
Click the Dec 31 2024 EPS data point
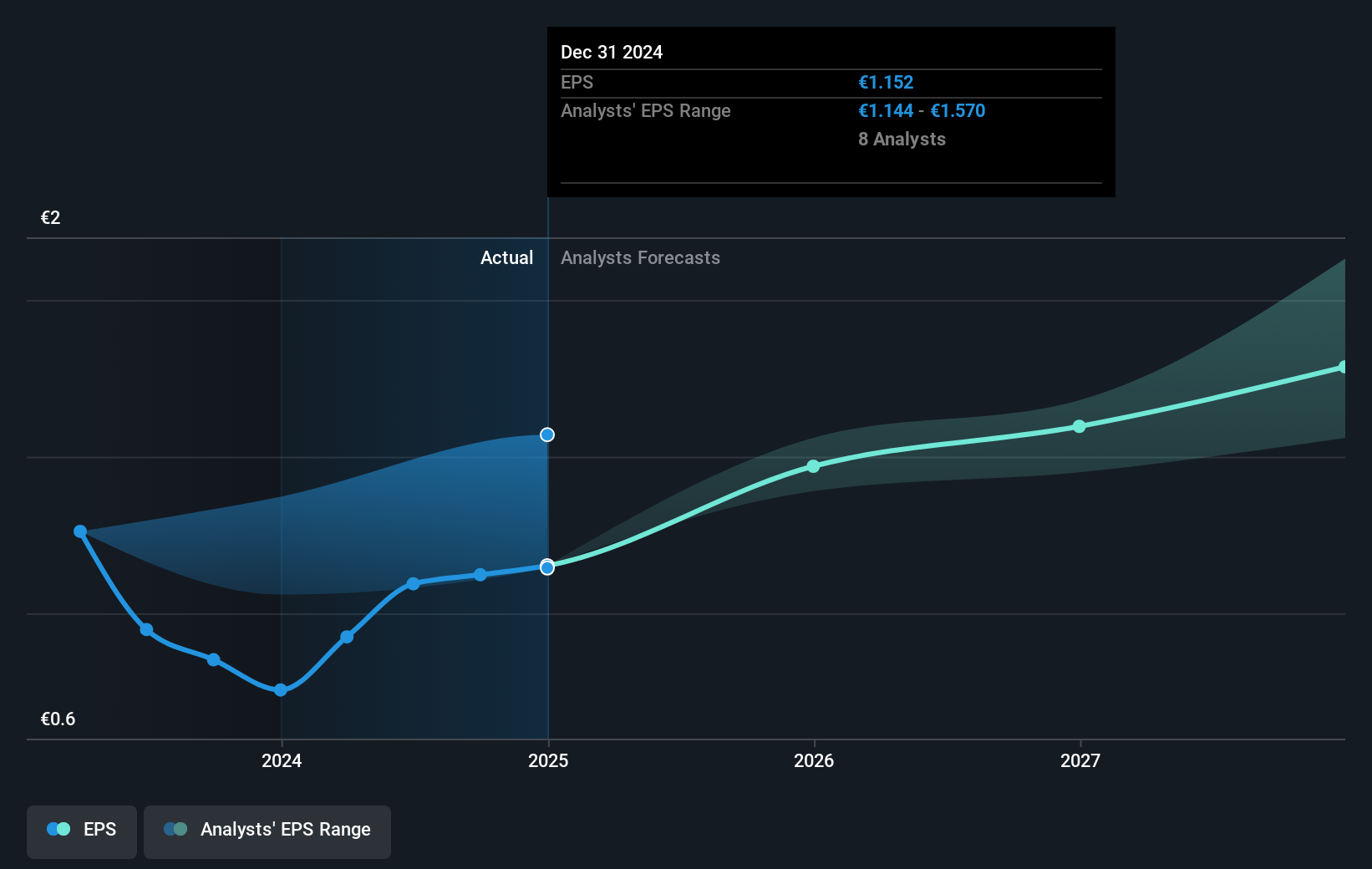coord(547,567)
